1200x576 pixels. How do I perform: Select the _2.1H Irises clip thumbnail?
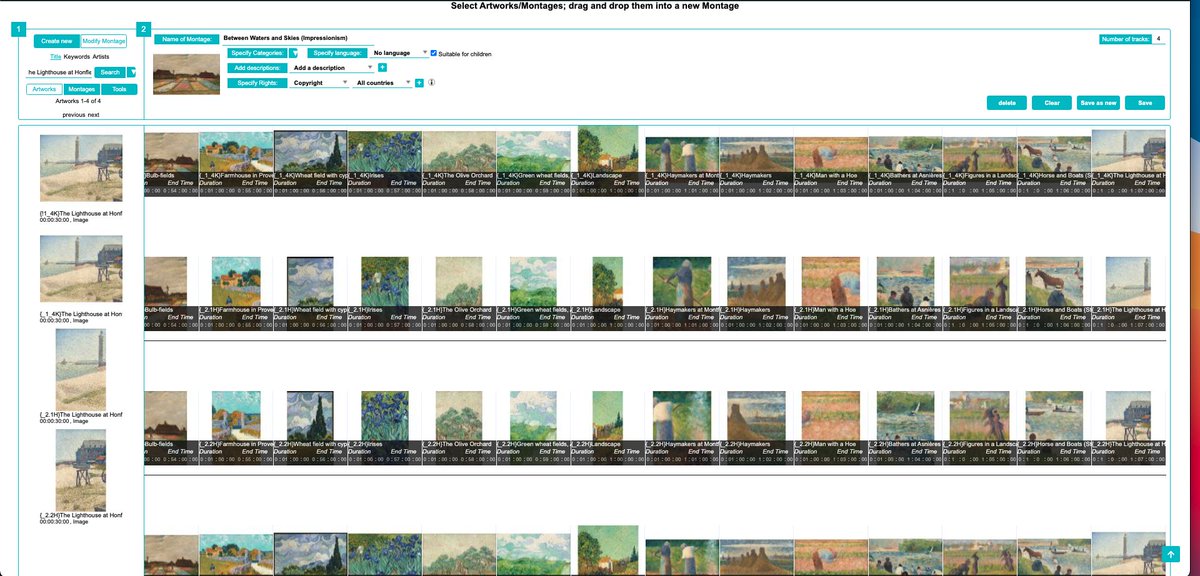point(385,281)
